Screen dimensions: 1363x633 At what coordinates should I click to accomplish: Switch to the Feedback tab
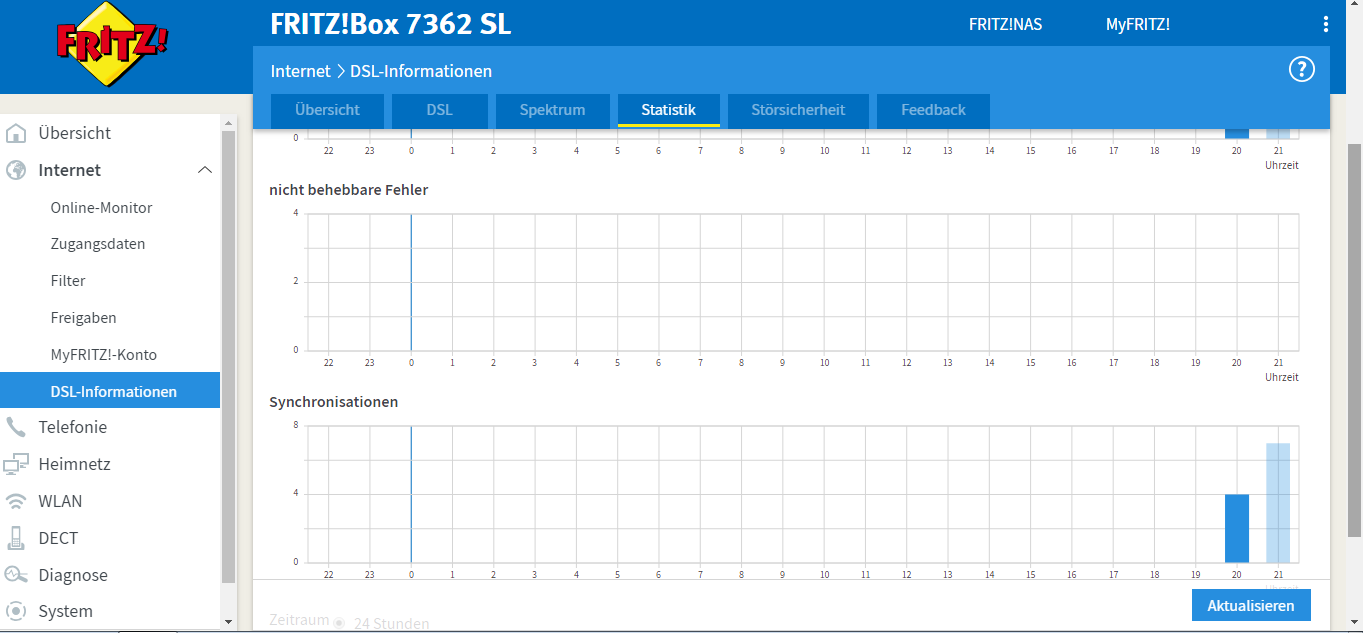[x=934, y=110]
